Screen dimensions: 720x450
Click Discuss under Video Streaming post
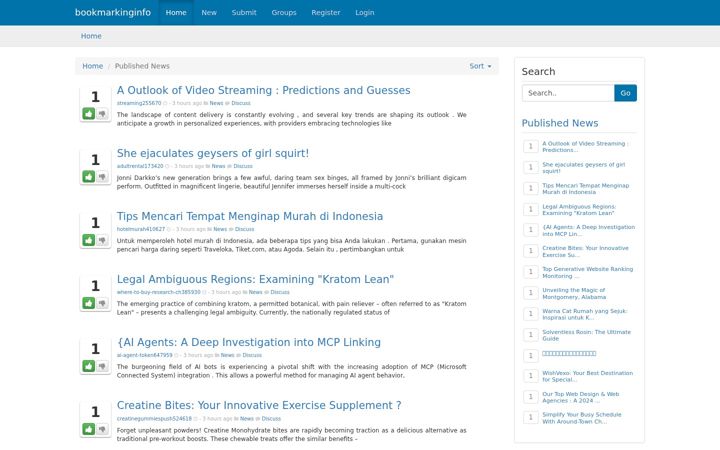[x=241, y=103]
